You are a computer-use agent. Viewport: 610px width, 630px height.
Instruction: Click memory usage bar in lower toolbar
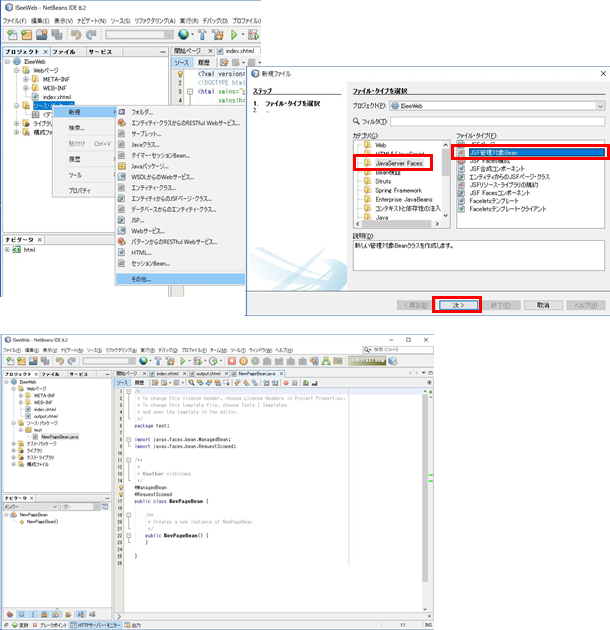point(367,361)
